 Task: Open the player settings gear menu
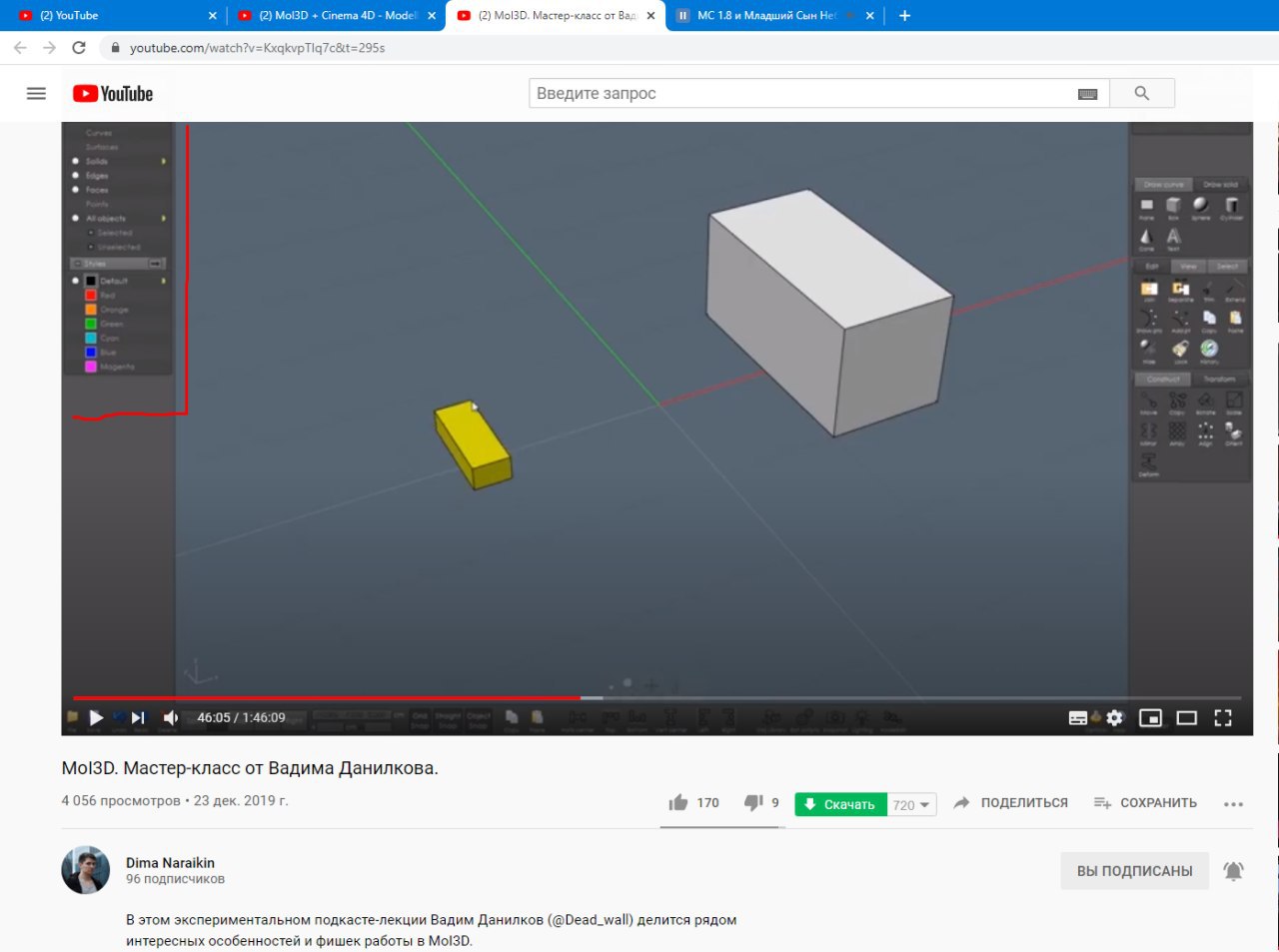[1115, 717]
